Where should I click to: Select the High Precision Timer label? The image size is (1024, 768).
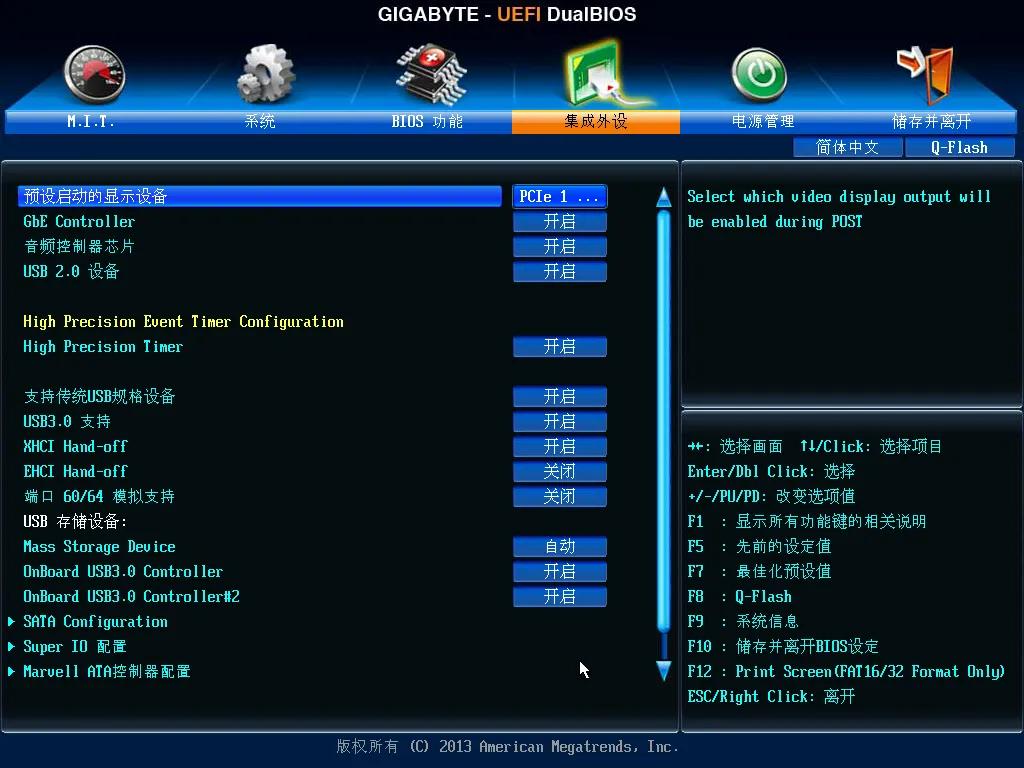(103, 346)
